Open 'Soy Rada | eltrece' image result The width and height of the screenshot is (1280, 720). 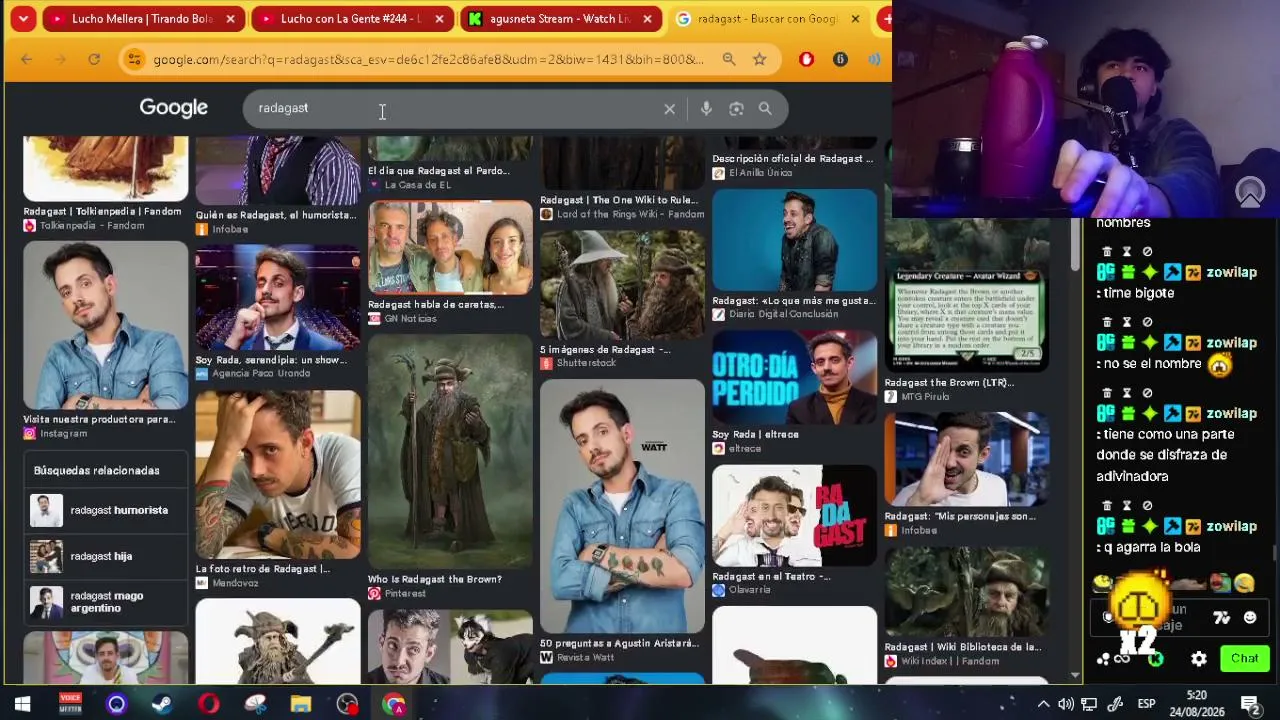click(794, 376)
